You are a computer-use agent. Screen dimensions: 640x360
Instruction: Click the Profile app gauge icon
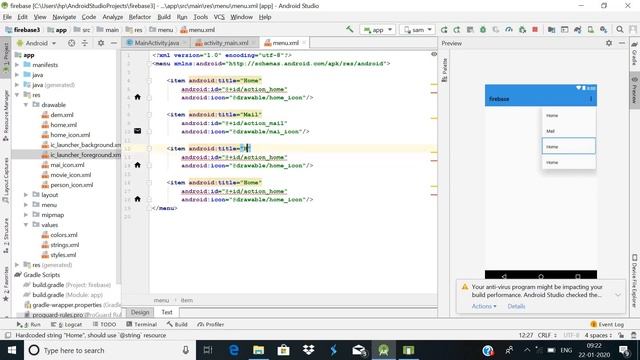tap(509, 30)
